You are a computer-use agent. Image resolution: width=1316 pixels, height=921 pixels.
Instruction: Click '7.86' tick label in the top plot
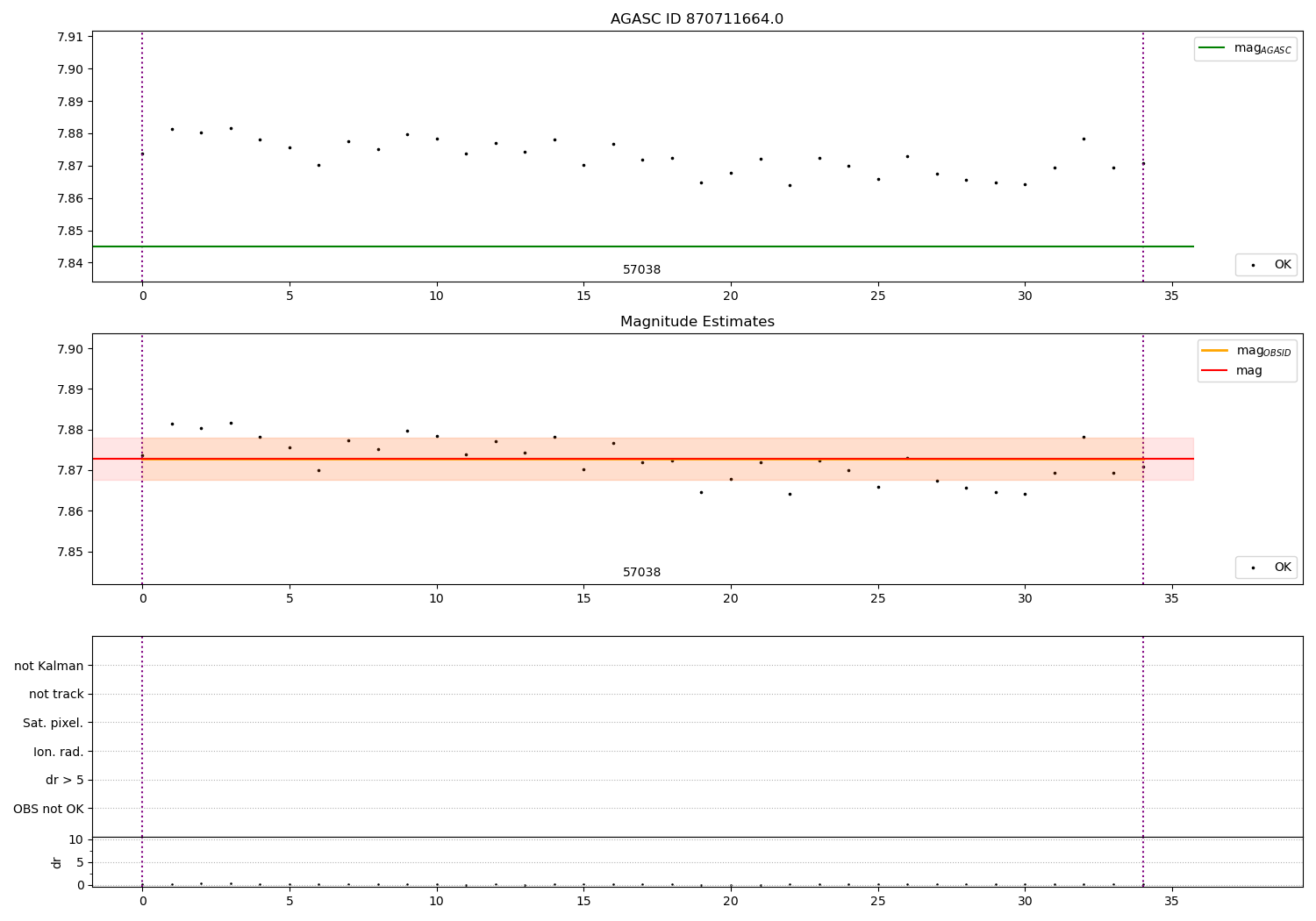[x=68, y=198]
